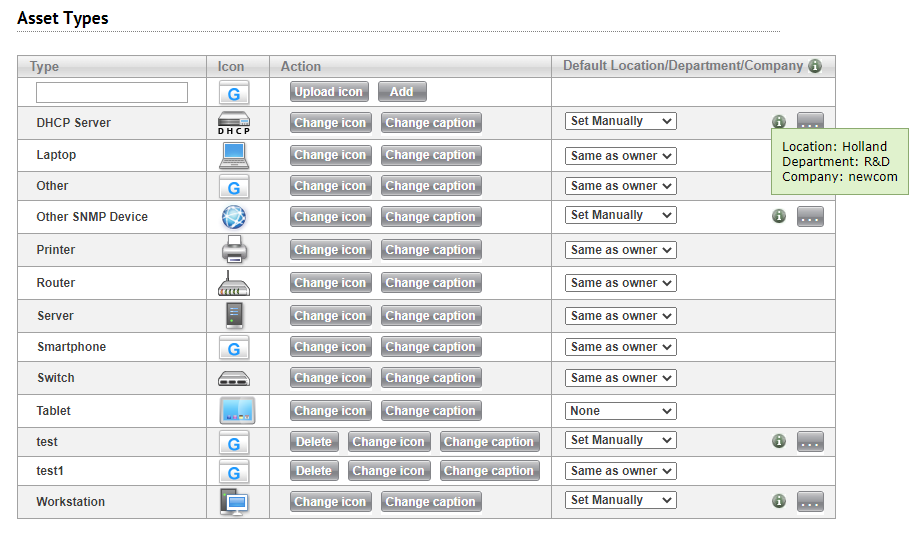Click the Smartphone row default G icon
This screenshot has height=540, width=921.
(234, 347)
